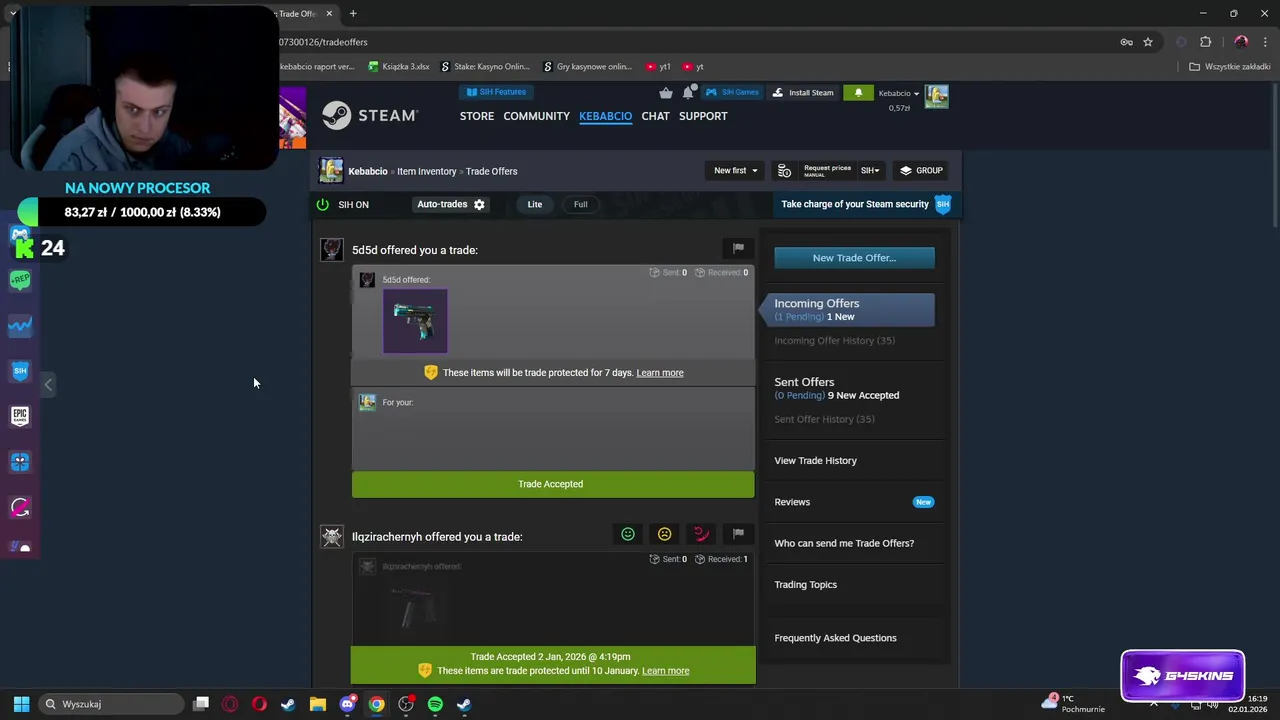Expand the New first sorting dropdown
The width and height of the screenshot is (1280, 720).
click(735, 170)
